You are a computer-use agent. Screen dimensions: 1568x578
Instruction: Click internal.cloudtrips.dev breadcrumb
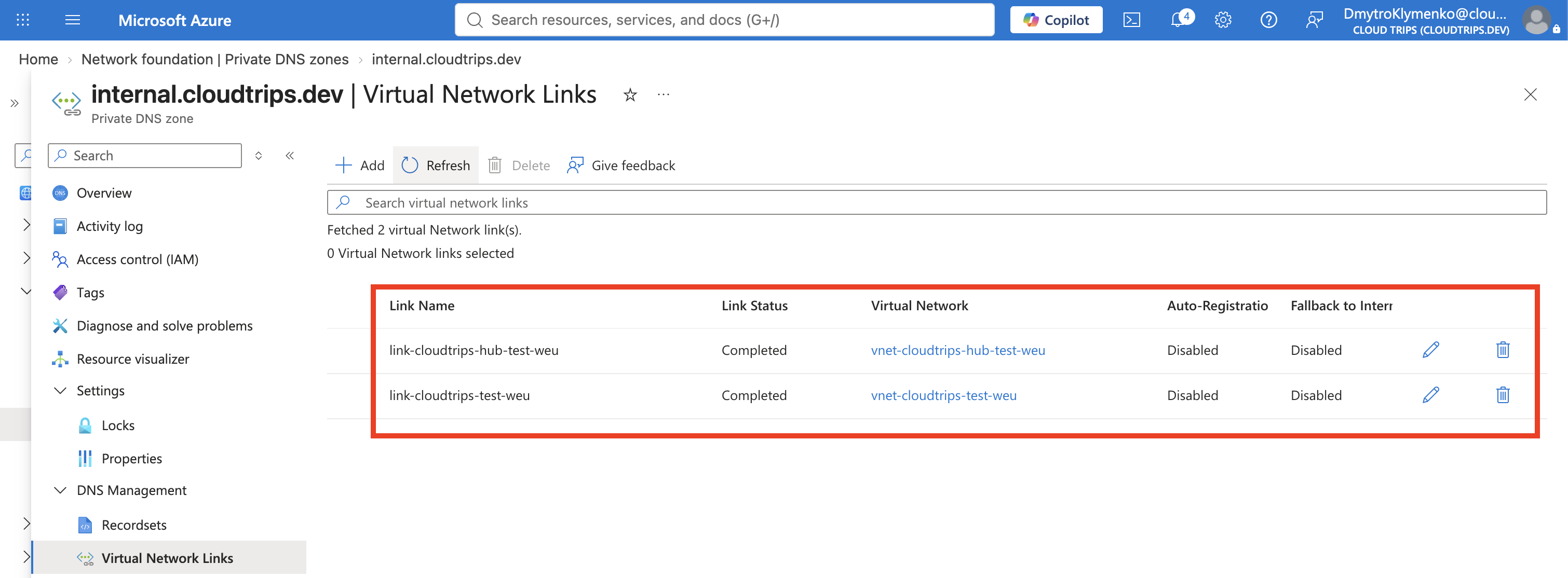point(446,59)
